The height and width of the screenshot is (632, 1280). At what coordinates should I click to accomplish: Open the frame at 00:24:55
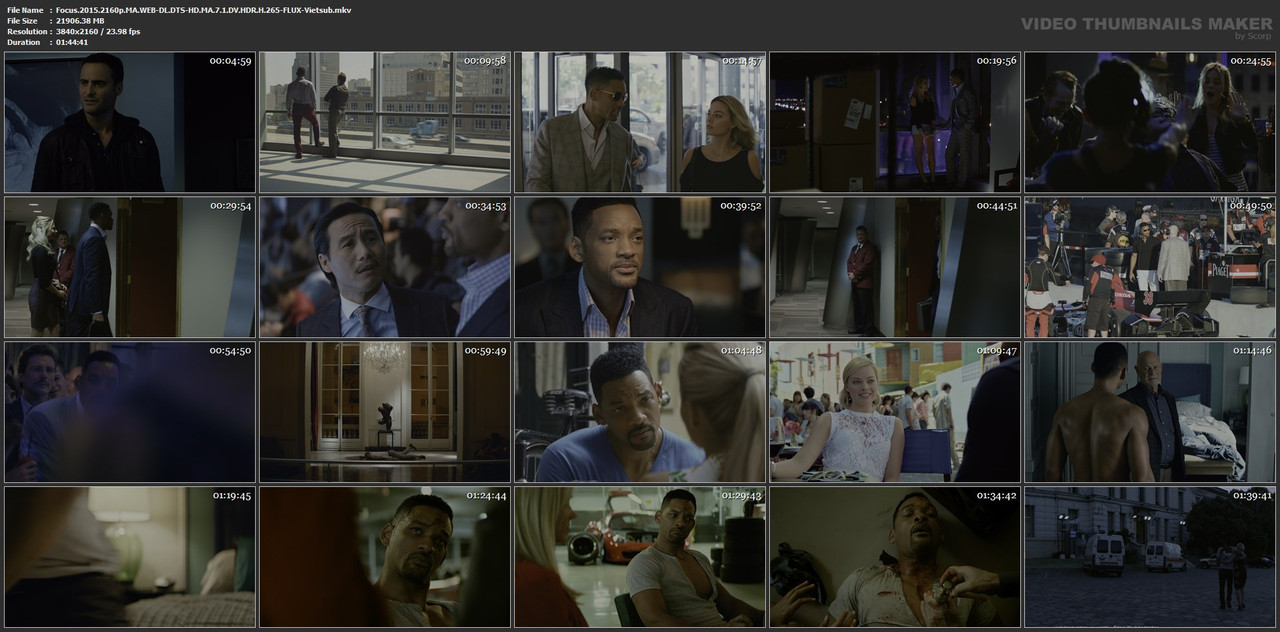[1150, 122]
